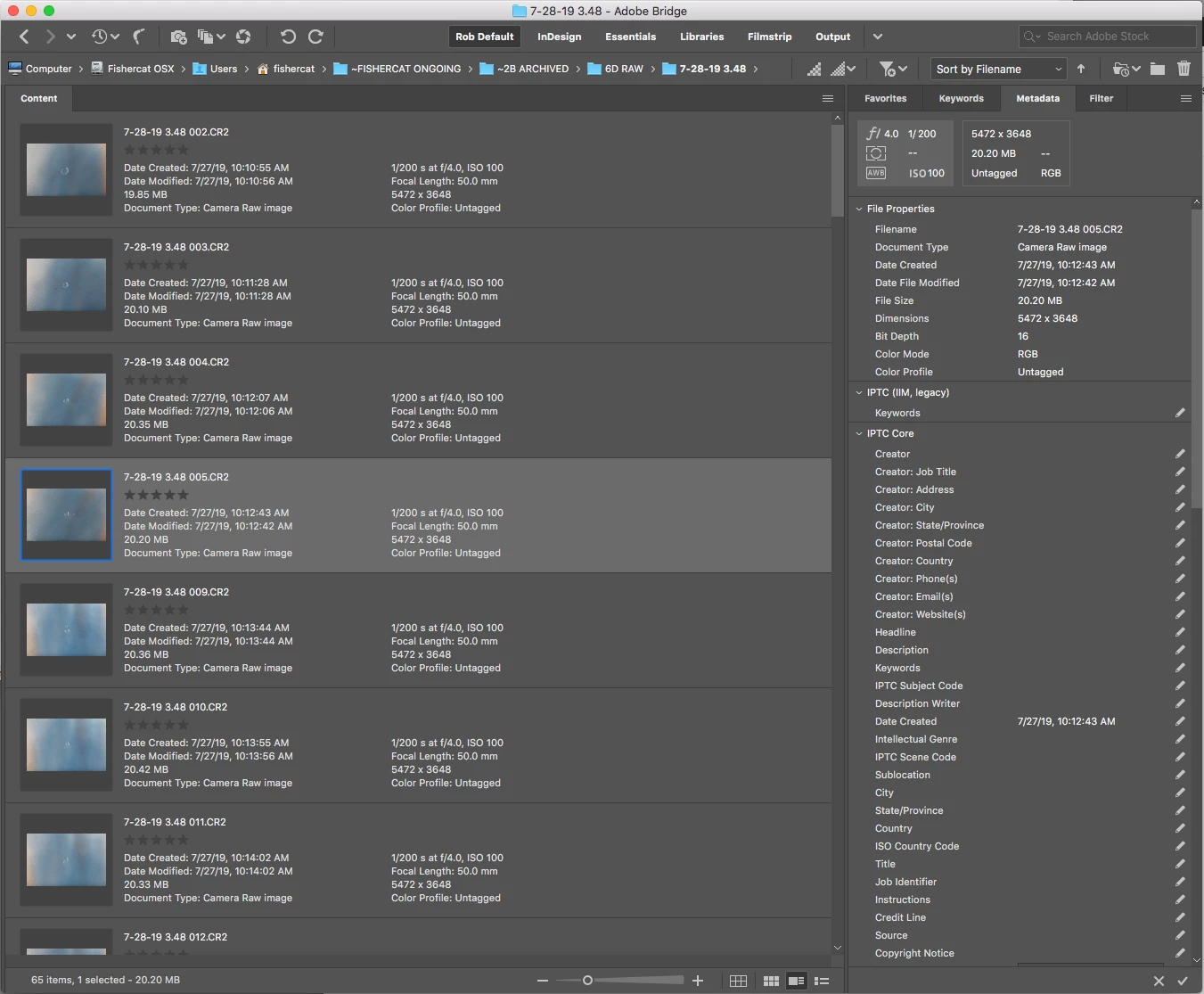This screenshot has width=1204, height=994.
Task: Set star rating for 7-28-19 3.48 005.CR2
Action: [x=156, y=495]
